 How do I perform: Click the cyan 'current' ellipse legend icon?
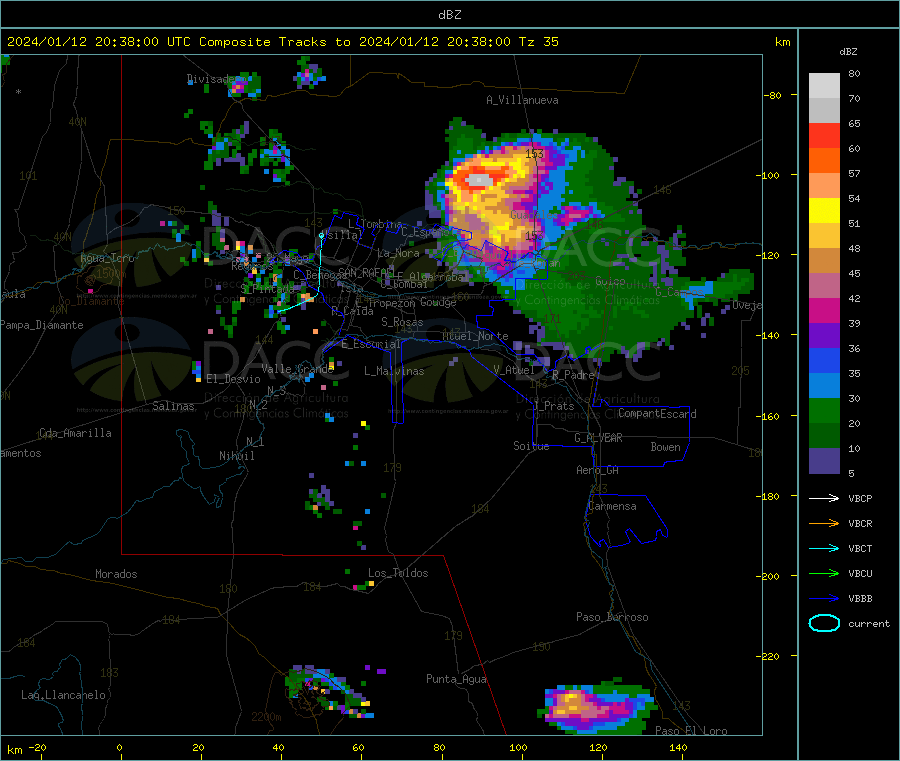[824, 623]
